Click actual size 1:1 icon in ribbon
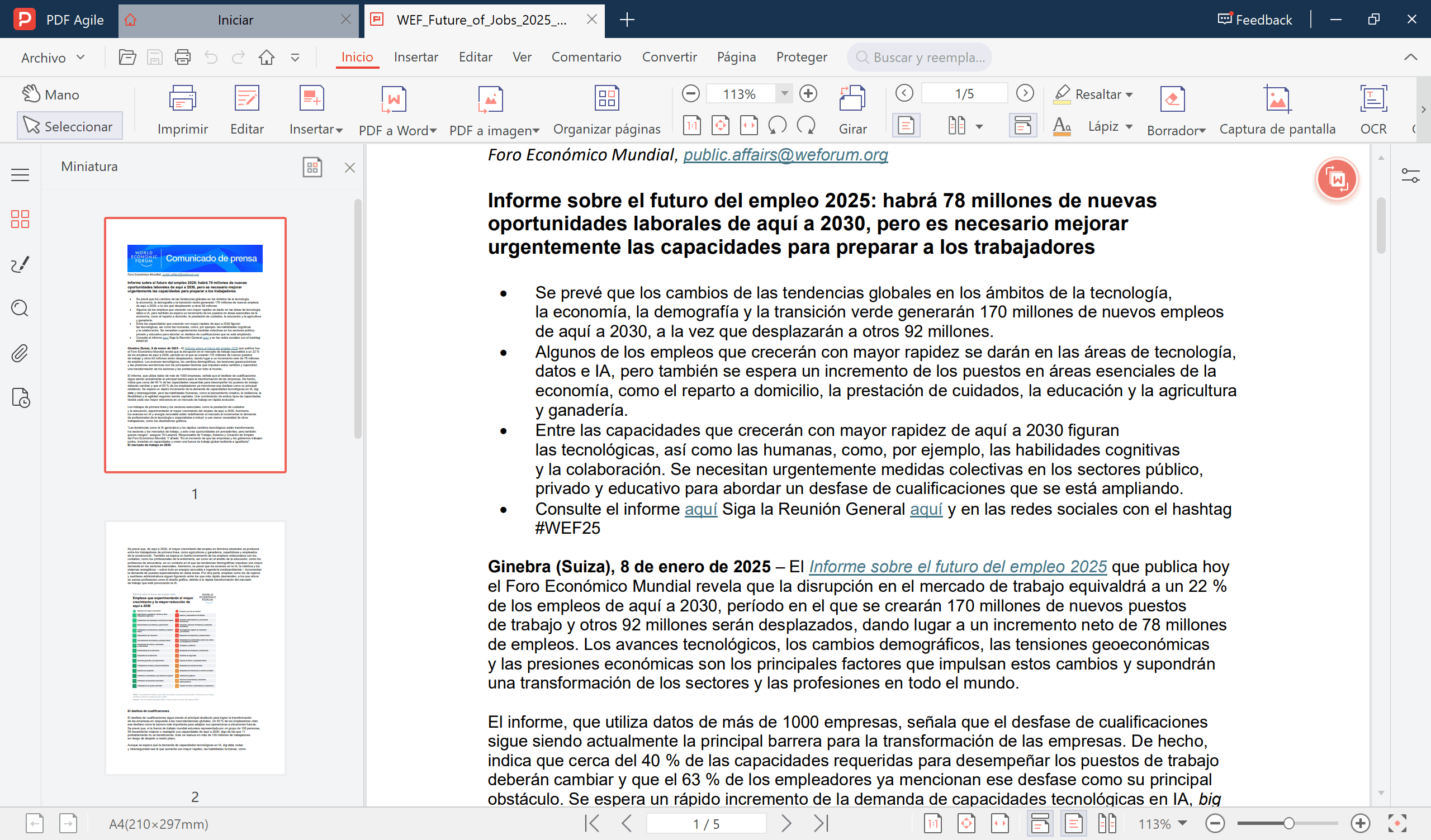Viewport: 1431px width, 840px height. click(x=691, y=125)
